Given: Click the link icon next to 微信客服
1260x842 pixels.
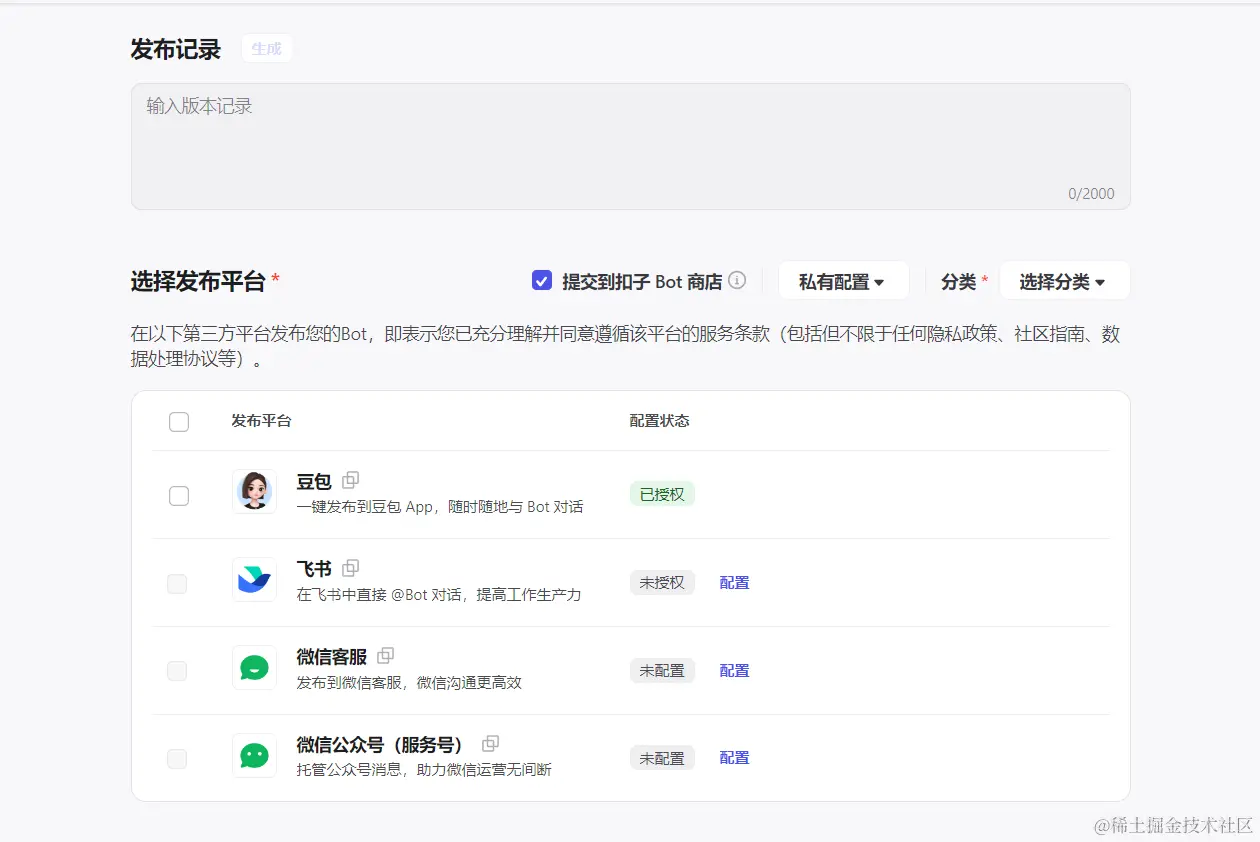Looking at the screenshot, I should point(385,656).
